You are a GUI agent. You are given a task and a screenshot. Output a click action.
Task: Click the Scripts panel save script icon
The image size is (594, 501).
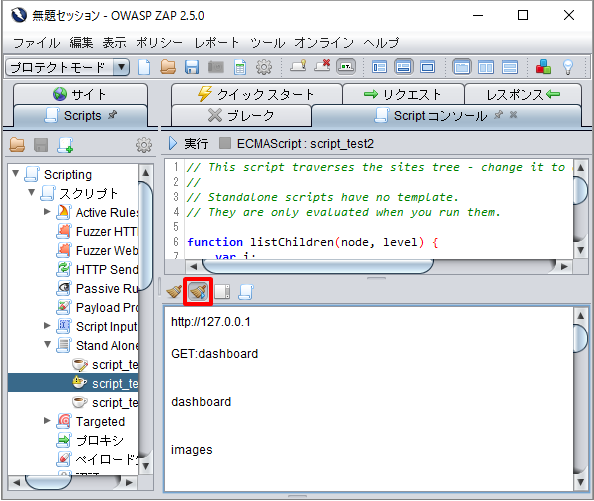pyautogui.click(x=41, y=145)
